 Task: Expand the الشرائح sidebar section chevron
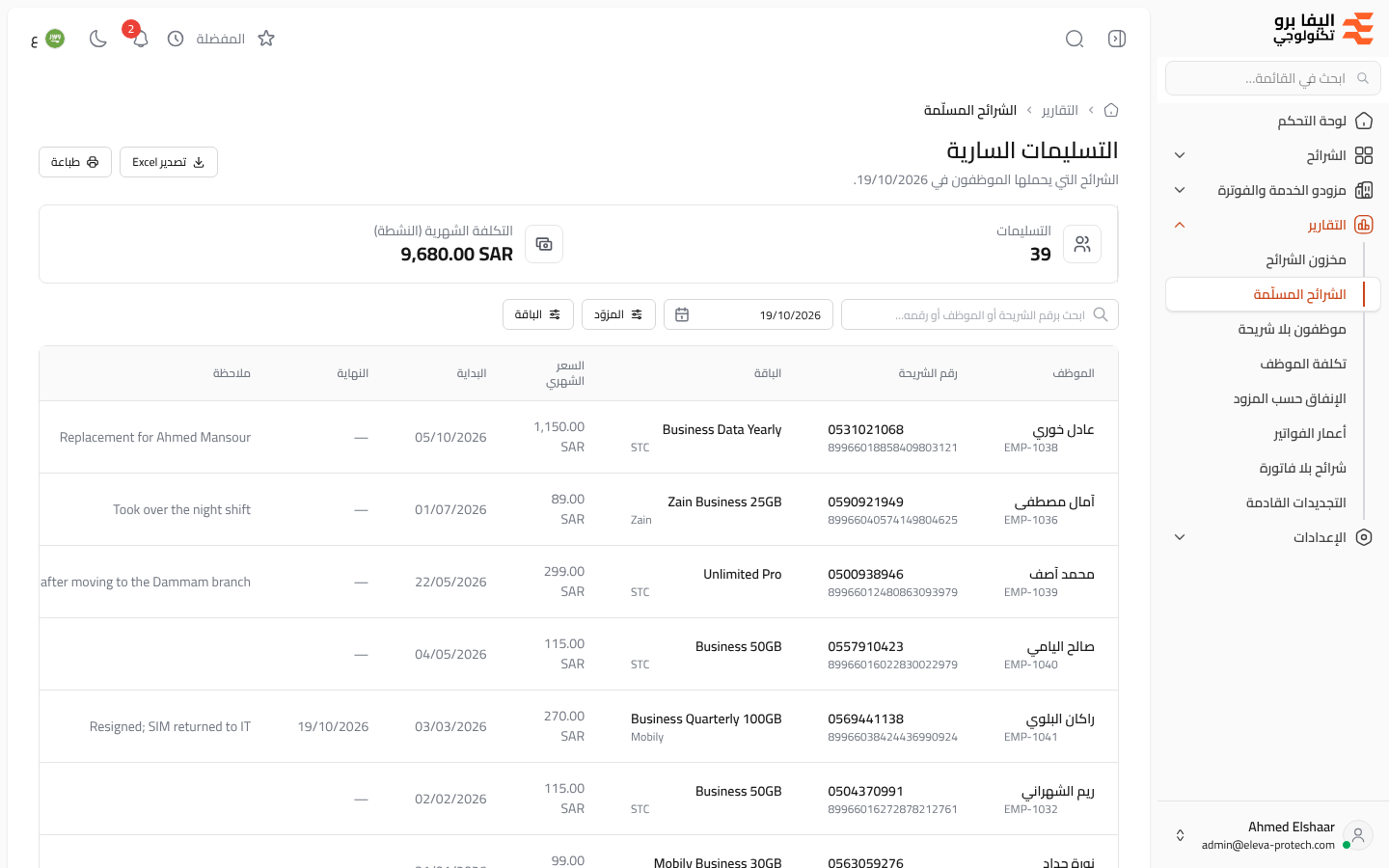click(x=1180, y=155)
